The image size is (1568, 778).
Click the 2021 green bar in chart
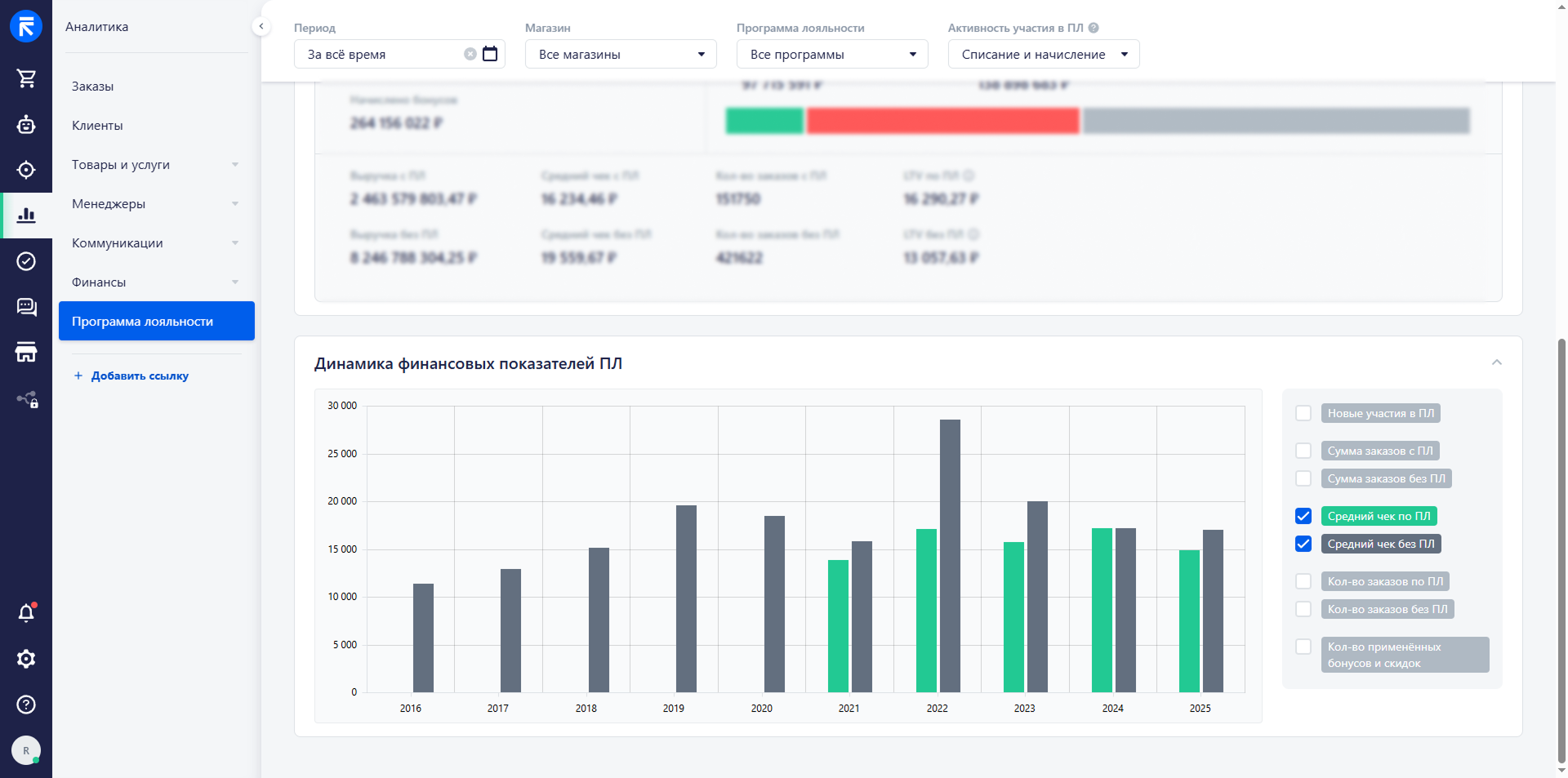tap(838, 626)
